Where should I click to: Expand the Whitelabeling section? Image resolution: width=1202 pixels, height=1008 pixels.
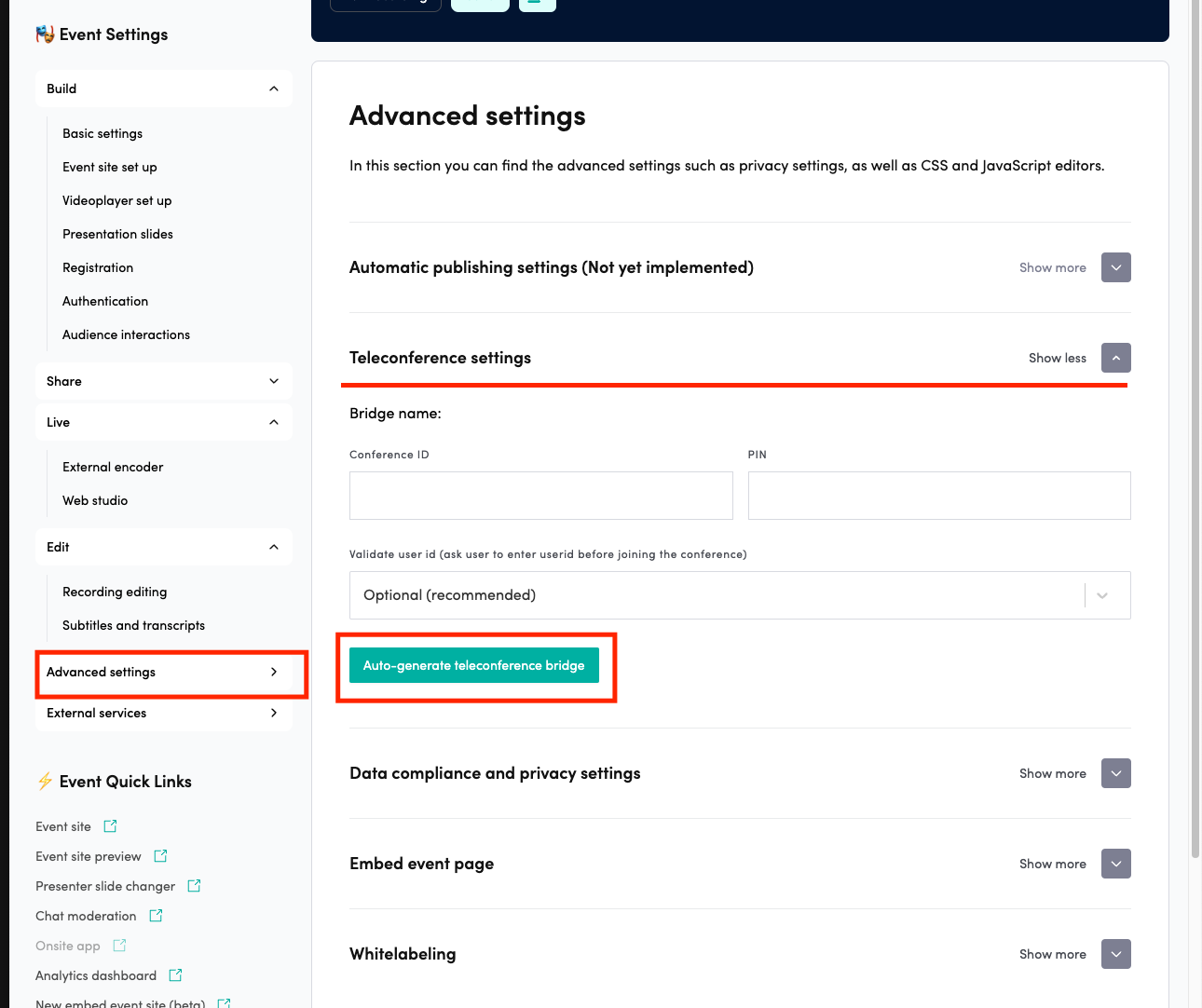[x=1115, y=954]
